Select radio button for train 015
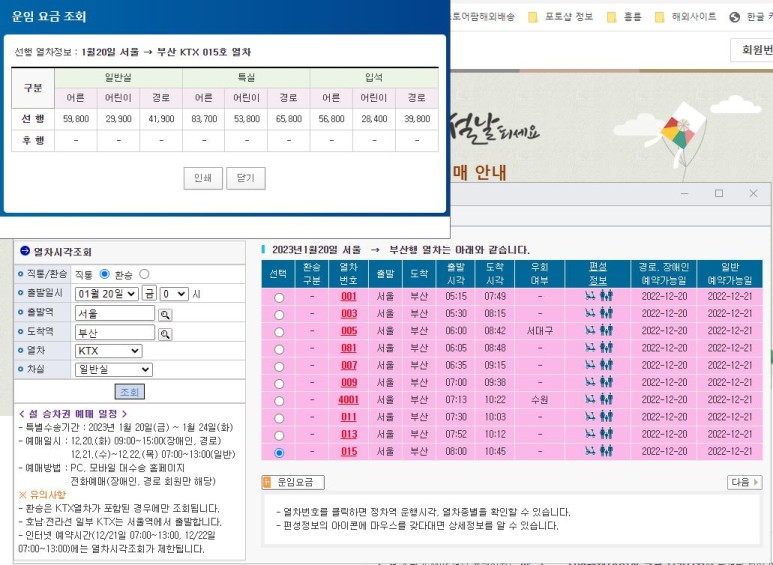The image size is (773, 565). [279, 453]
